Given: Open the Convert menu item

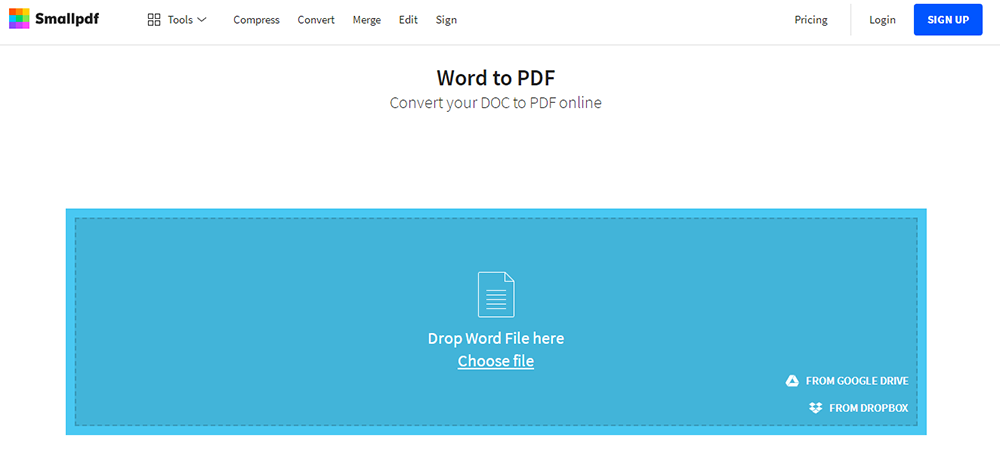Looking at the screenshot, I should pyautogui.click(x=316, y=20).
